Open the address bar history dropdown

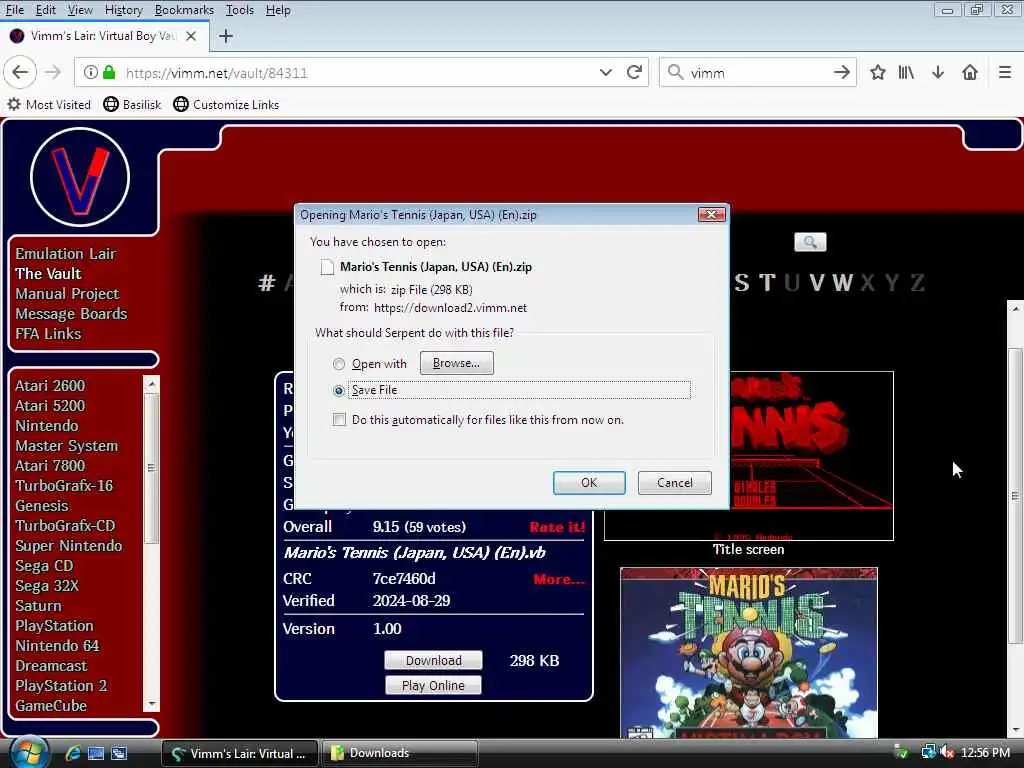pos(605,72)
